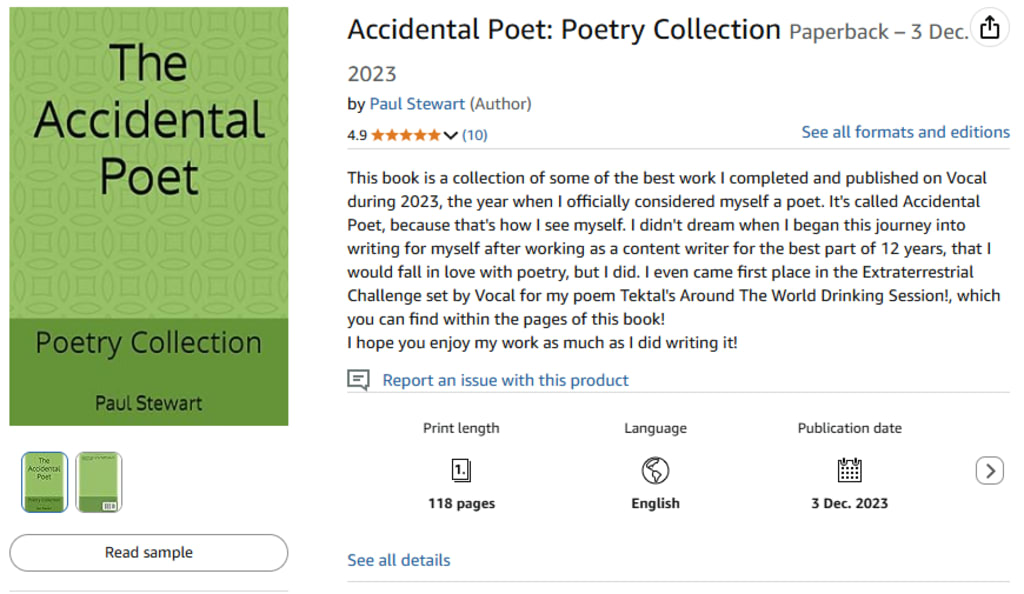This screenshot has height=594, width=1024.
Task: Open the 10 customer reviews link
Action: pos(475,135)
